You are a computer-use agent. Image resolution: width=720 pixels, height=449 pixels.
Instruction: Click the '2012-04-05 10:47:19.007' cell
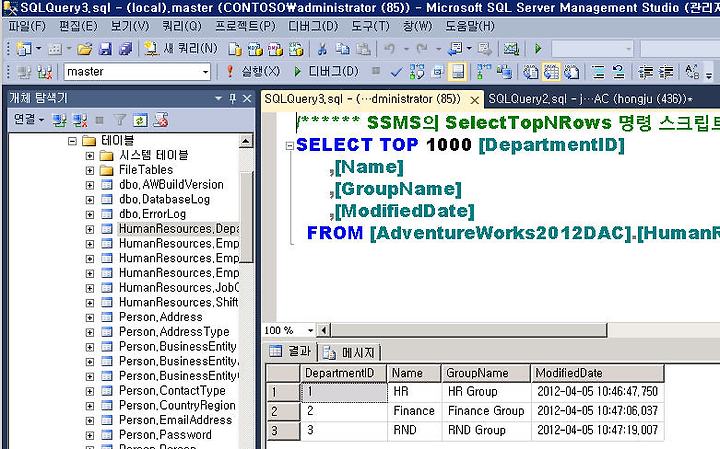597,430
